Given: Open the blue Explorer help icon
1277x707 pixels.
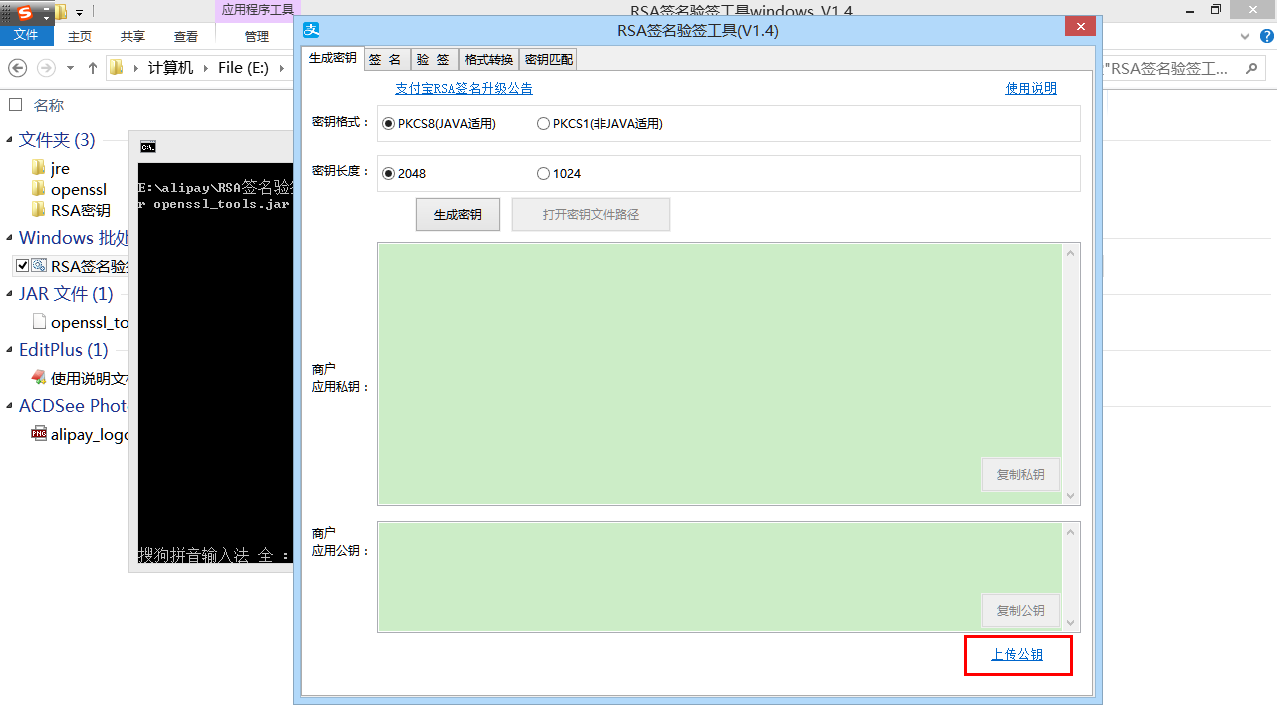Looking at the screenshot, I should (1265, 36).
